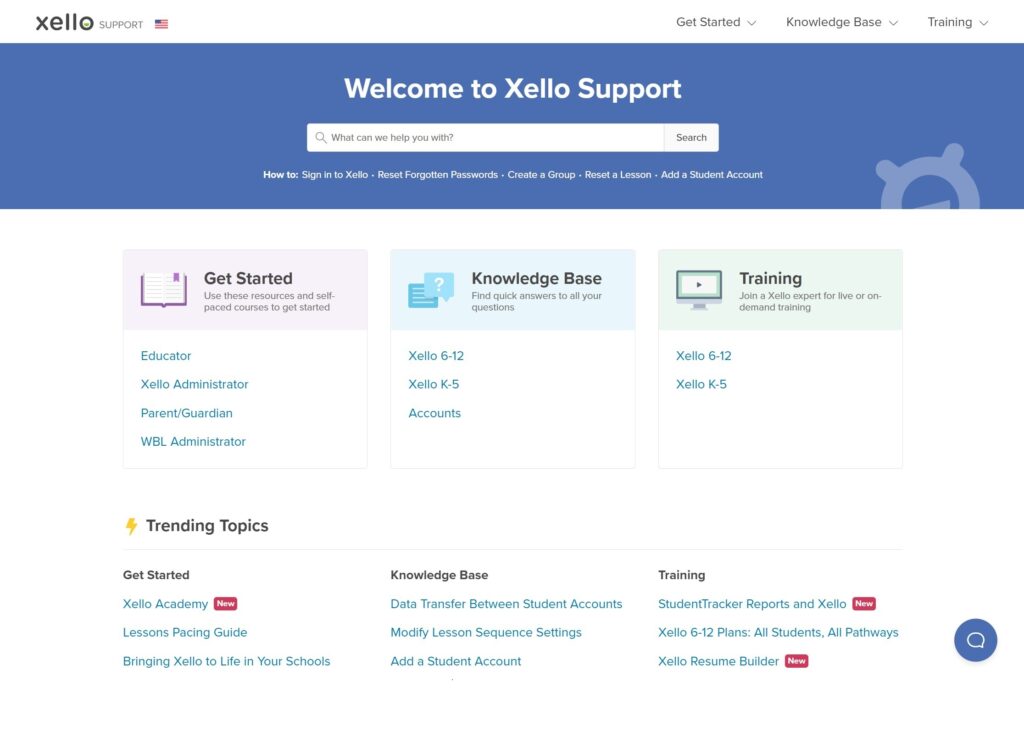Open 'Xello 6-12 Plans: All Students, All Pathways'
This screenshot has height=731, width=1024.
click(x=778, y=632)
